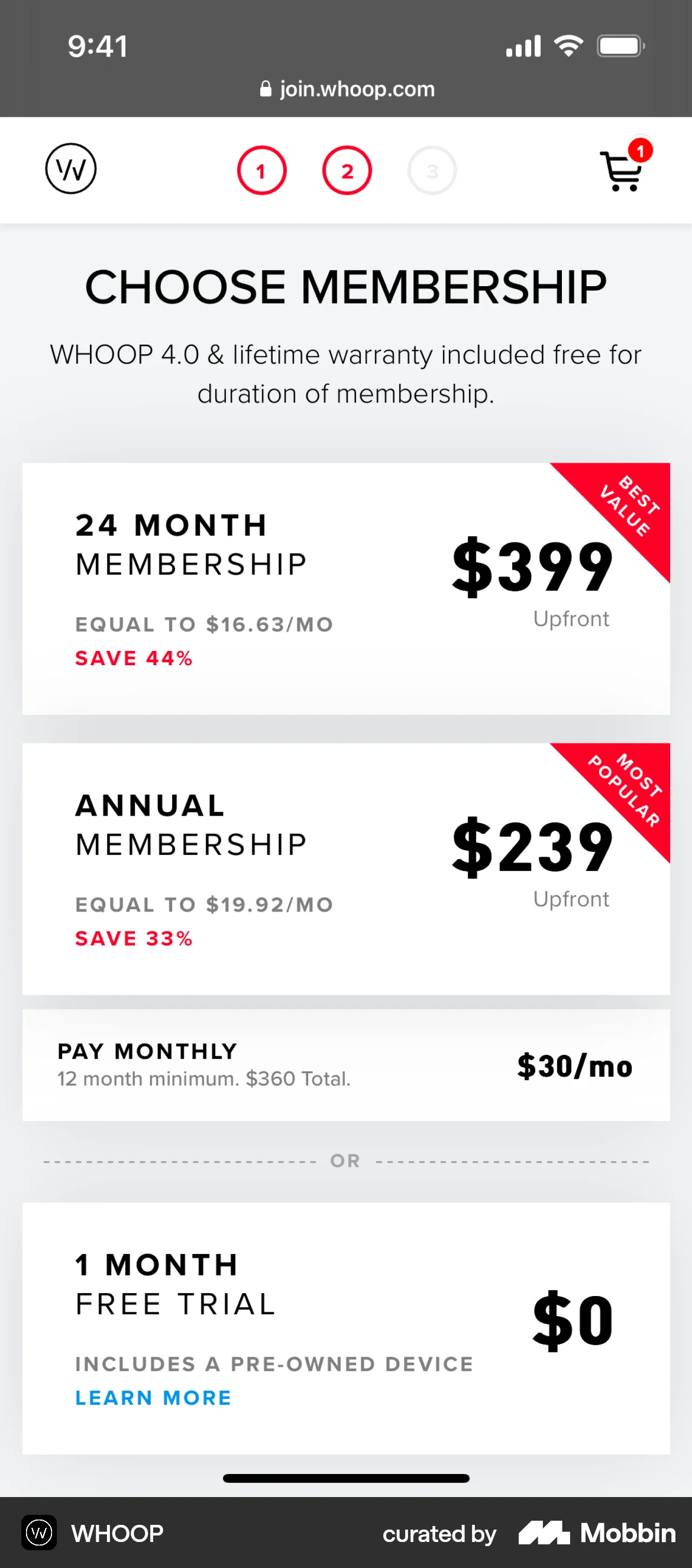Click the $399 upfront price
Image resolution: width=692 pixels, height=1568 pixels.
[532, 567]
